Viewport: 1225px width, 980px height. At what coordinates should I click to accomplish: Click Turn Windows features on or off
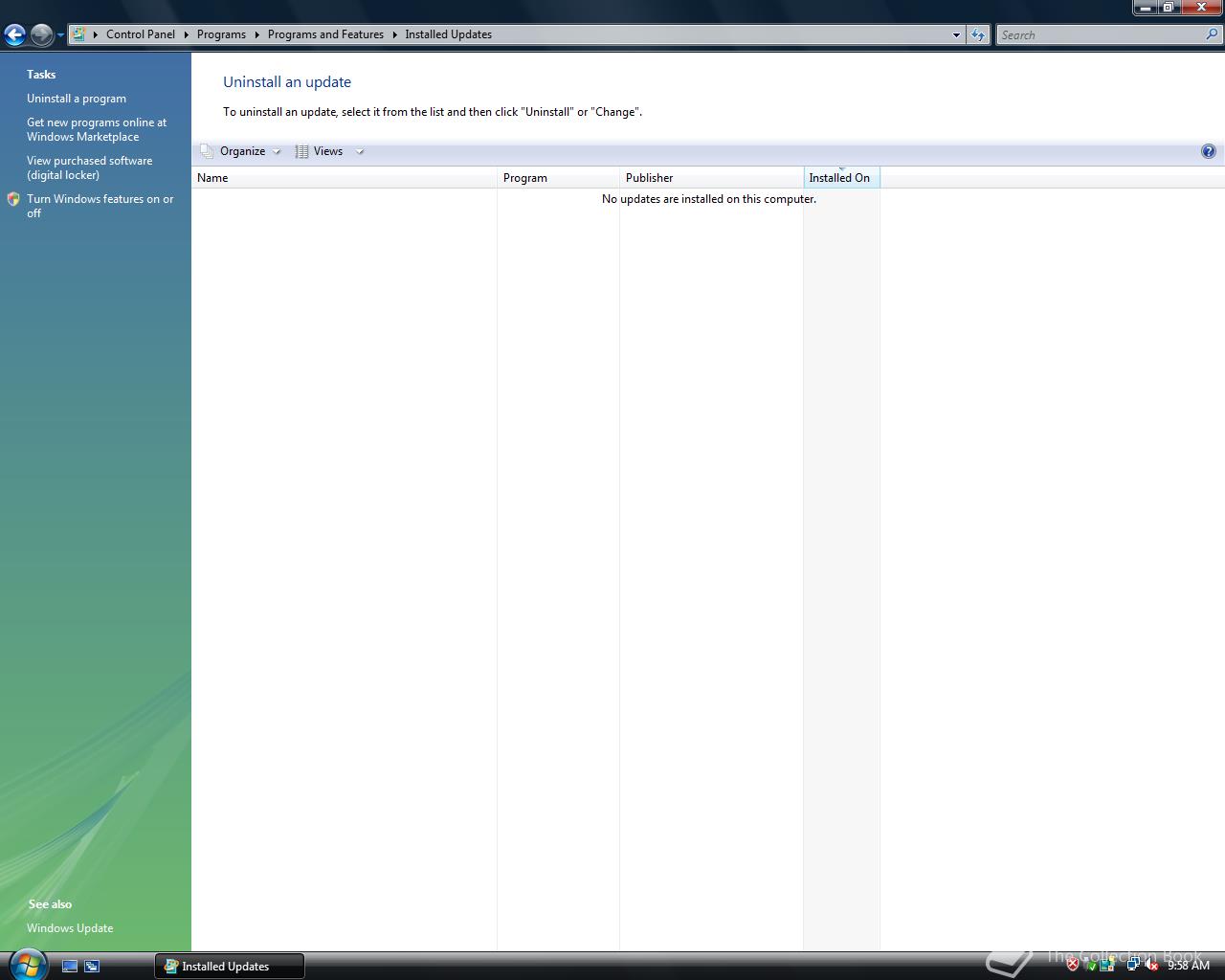(100, 206)
